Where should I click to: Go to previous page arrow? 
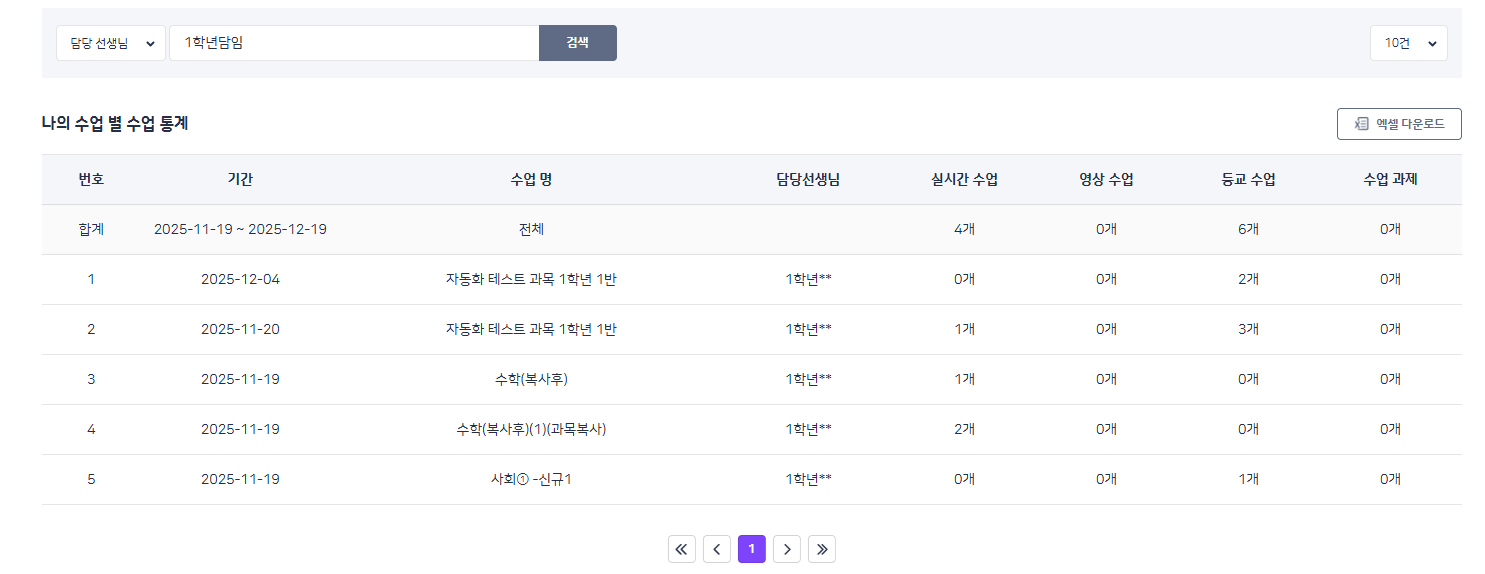716,549
